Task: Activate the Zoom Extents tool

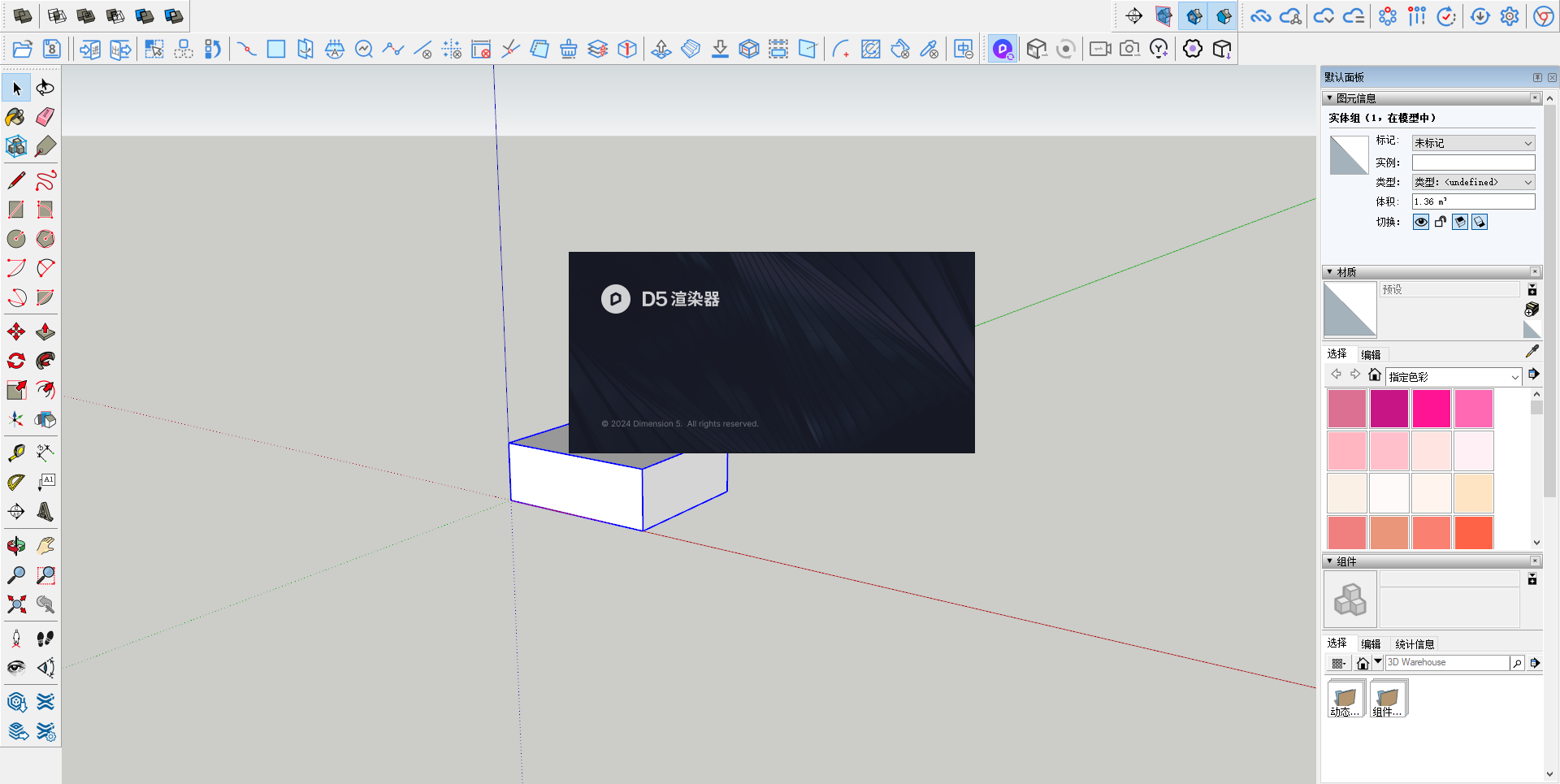Action: point(16,604)
